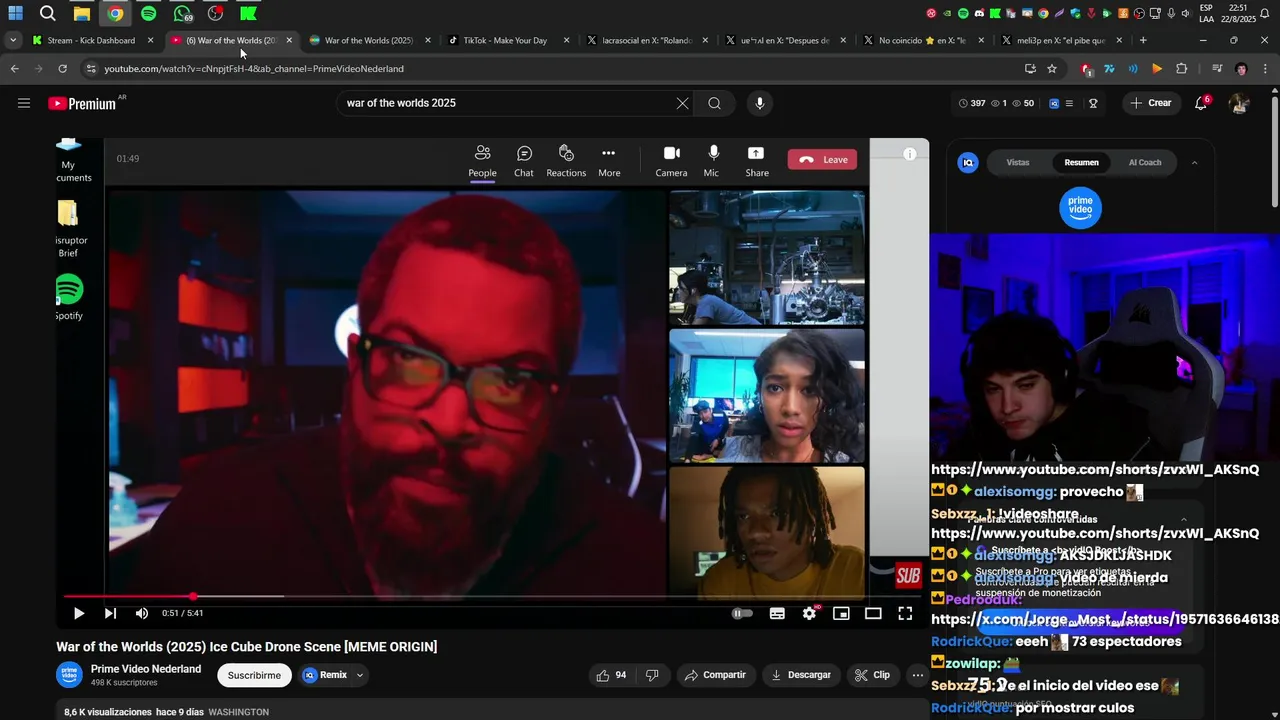Click the Descargar download button
Viewport: 1280px width, 720px height.
801,675
